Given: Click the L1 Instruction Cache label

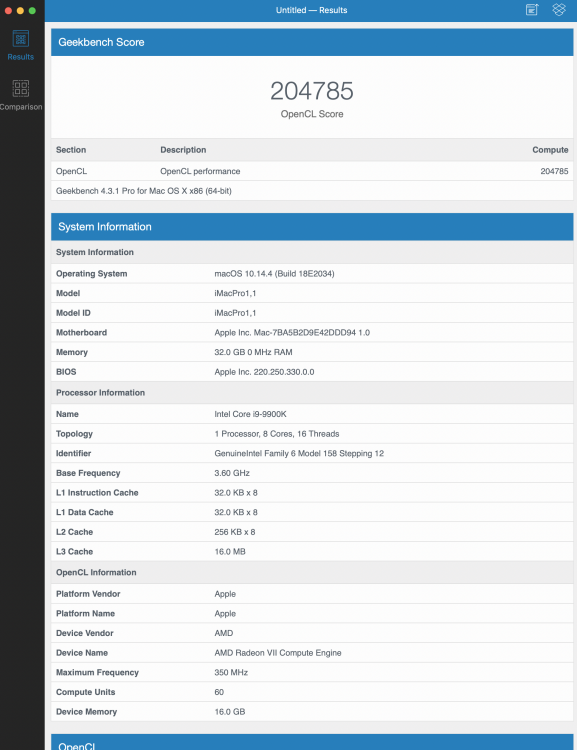Looking at the screenshot, I should (x=97, y=493).
